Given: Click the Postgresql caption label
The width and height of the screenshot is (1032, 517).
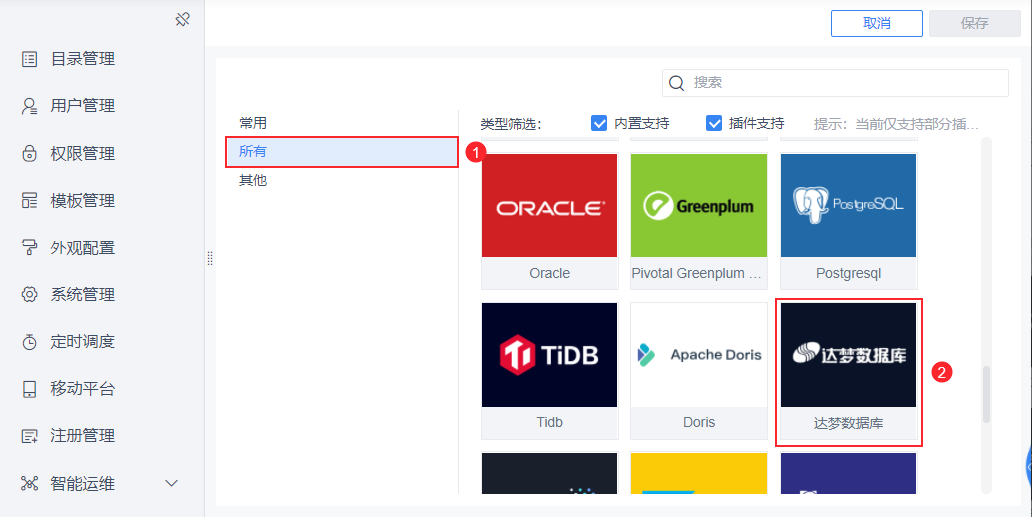Looking at the screenshot, I should [848, 274].
